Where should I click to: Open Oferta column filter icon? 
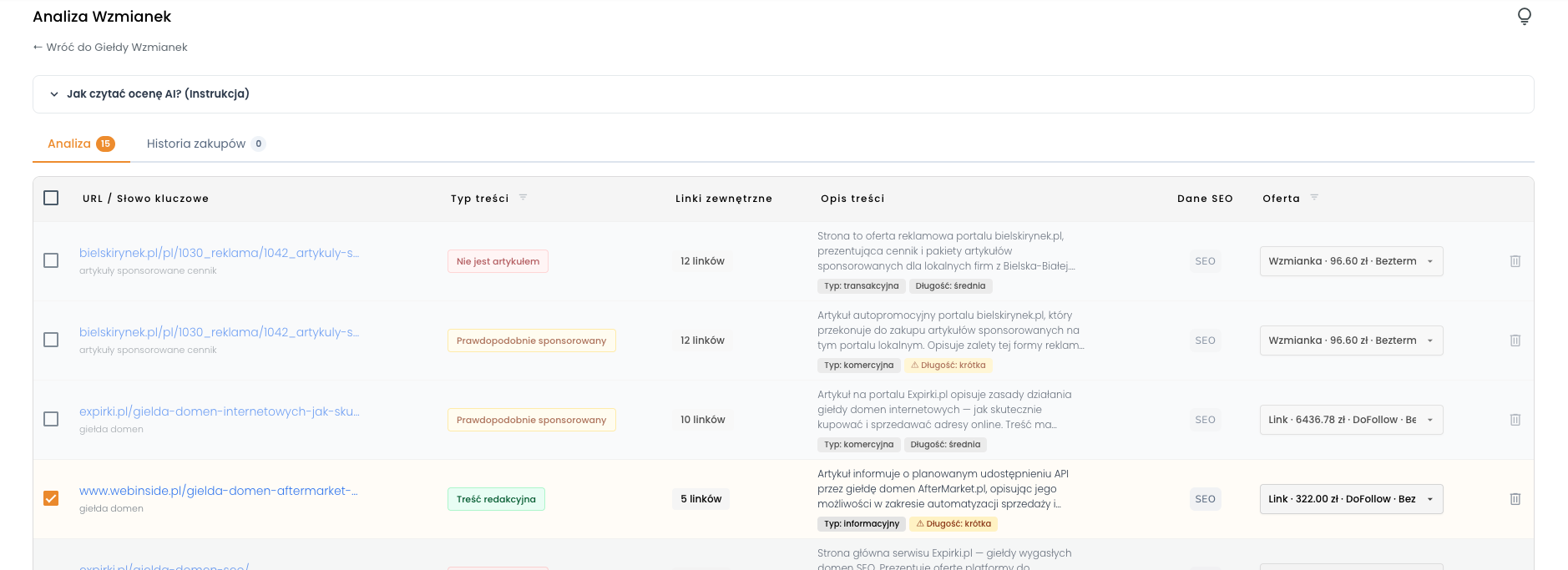[1314, 198]
